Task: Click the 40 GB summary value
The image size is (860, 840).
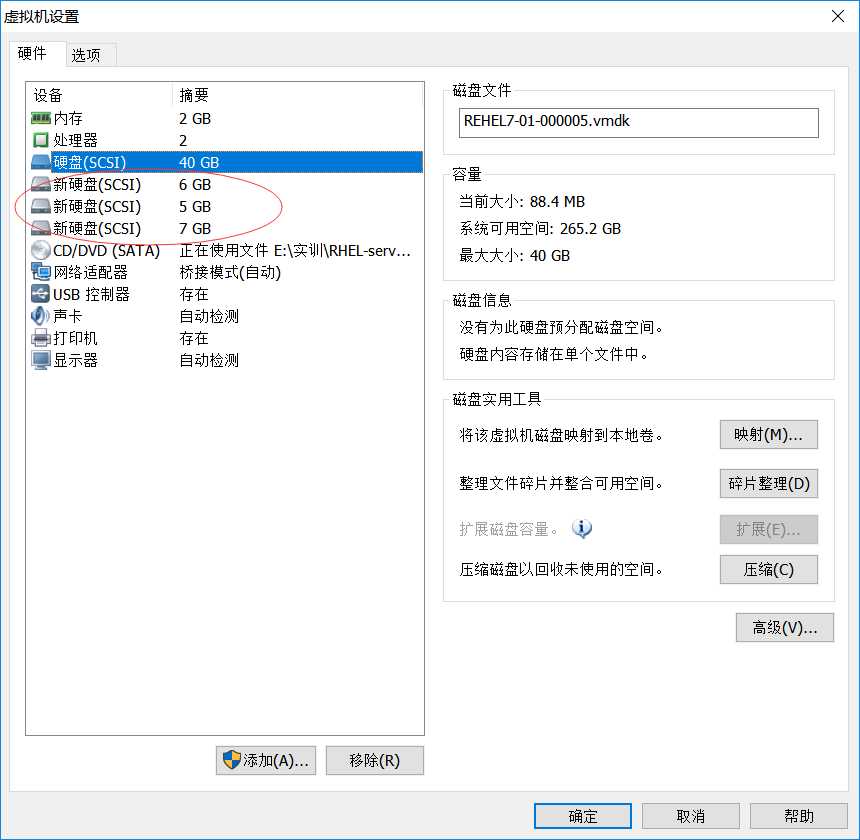Action: (x=199, y=162)
